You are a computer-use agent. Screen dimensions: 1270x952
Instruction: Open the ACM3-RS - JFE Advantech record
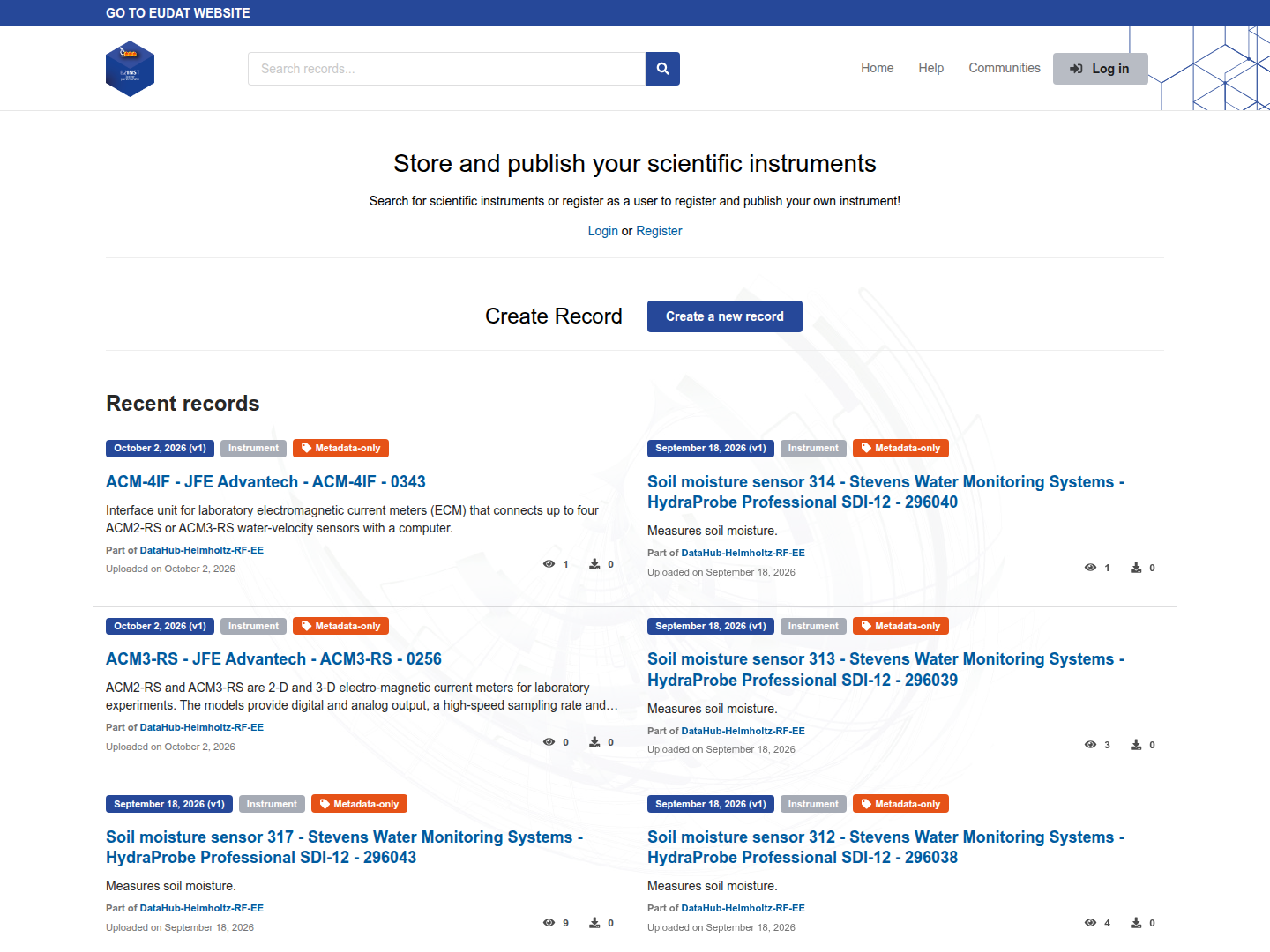click(x=273, y=659)
